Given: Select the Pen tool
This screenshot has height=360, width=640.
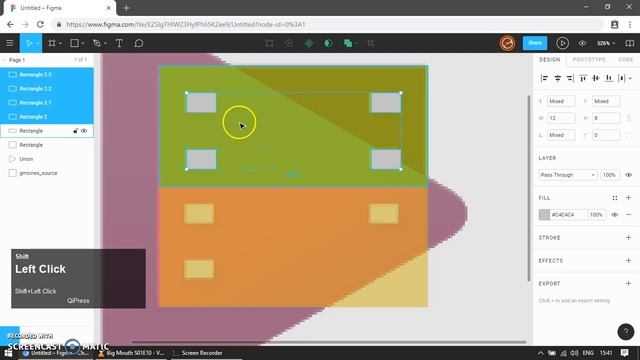Looking at the screenshot, I should (x=97, y=43).
